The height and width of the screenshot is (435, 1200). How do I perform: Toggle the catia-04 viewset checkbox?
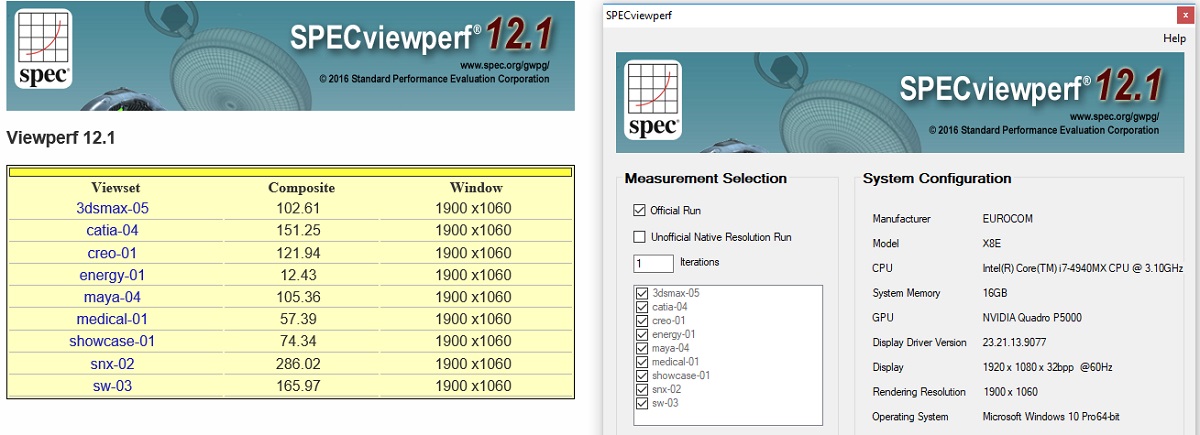tap(641, 307)
